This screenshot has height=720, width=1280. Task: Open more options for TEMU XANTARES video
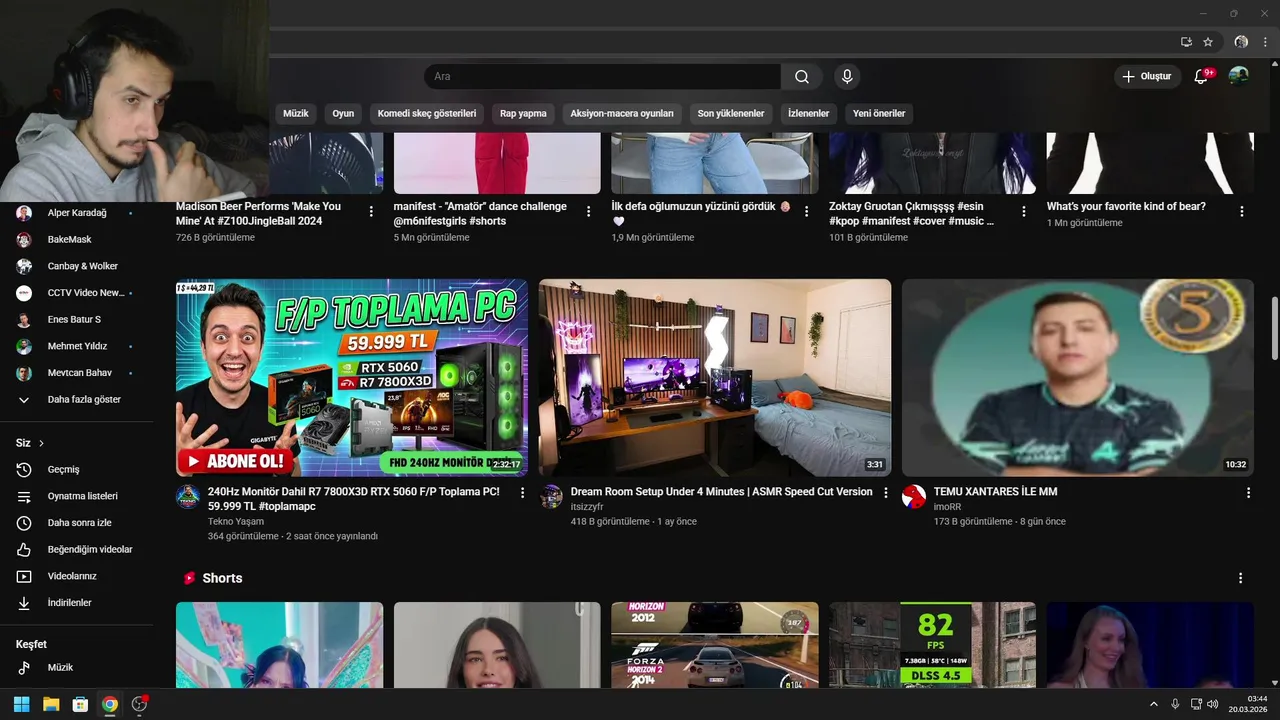[x=1248, y=493]
